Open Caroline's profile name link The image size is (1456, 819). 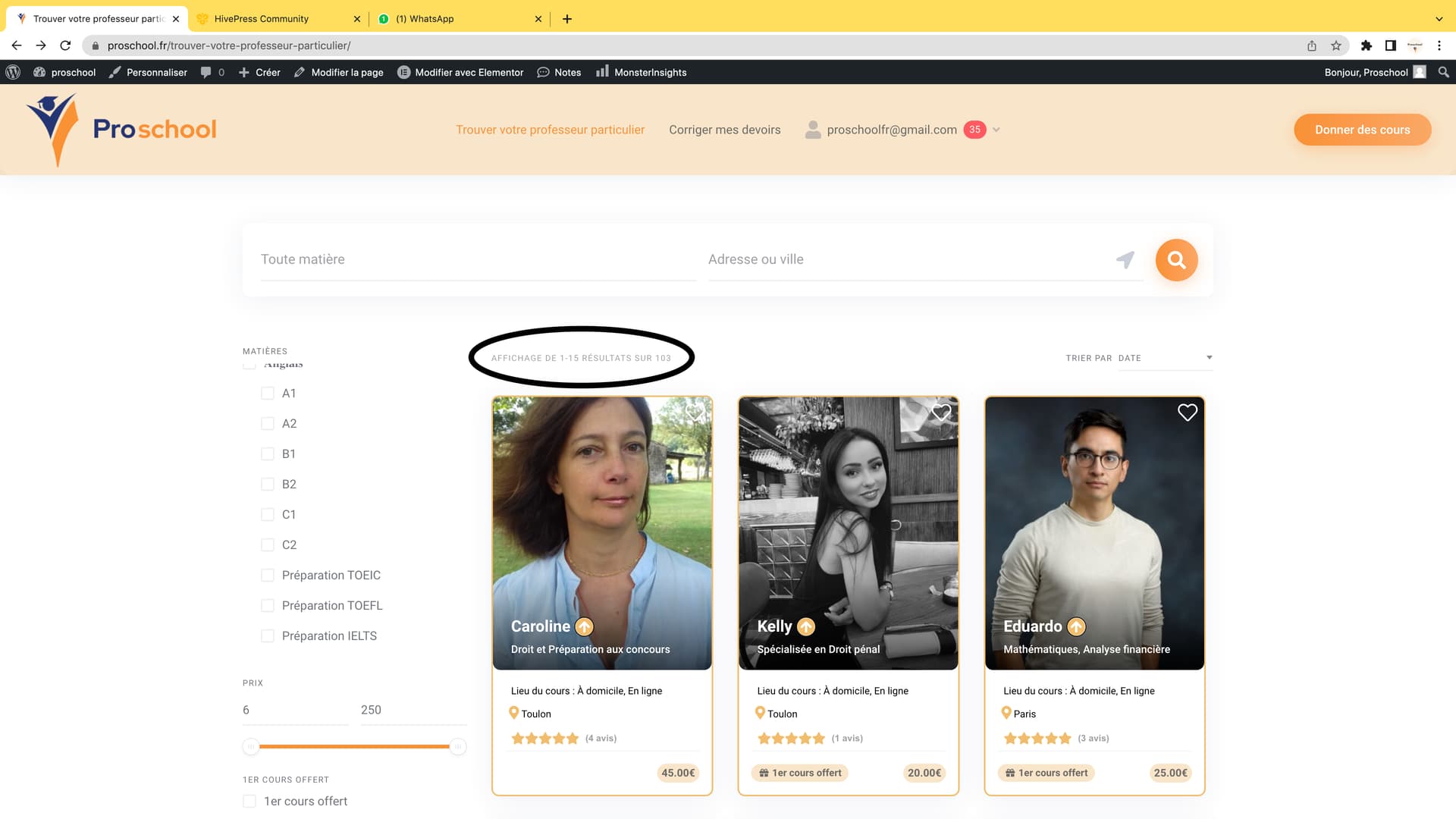(x=540, y=626)
